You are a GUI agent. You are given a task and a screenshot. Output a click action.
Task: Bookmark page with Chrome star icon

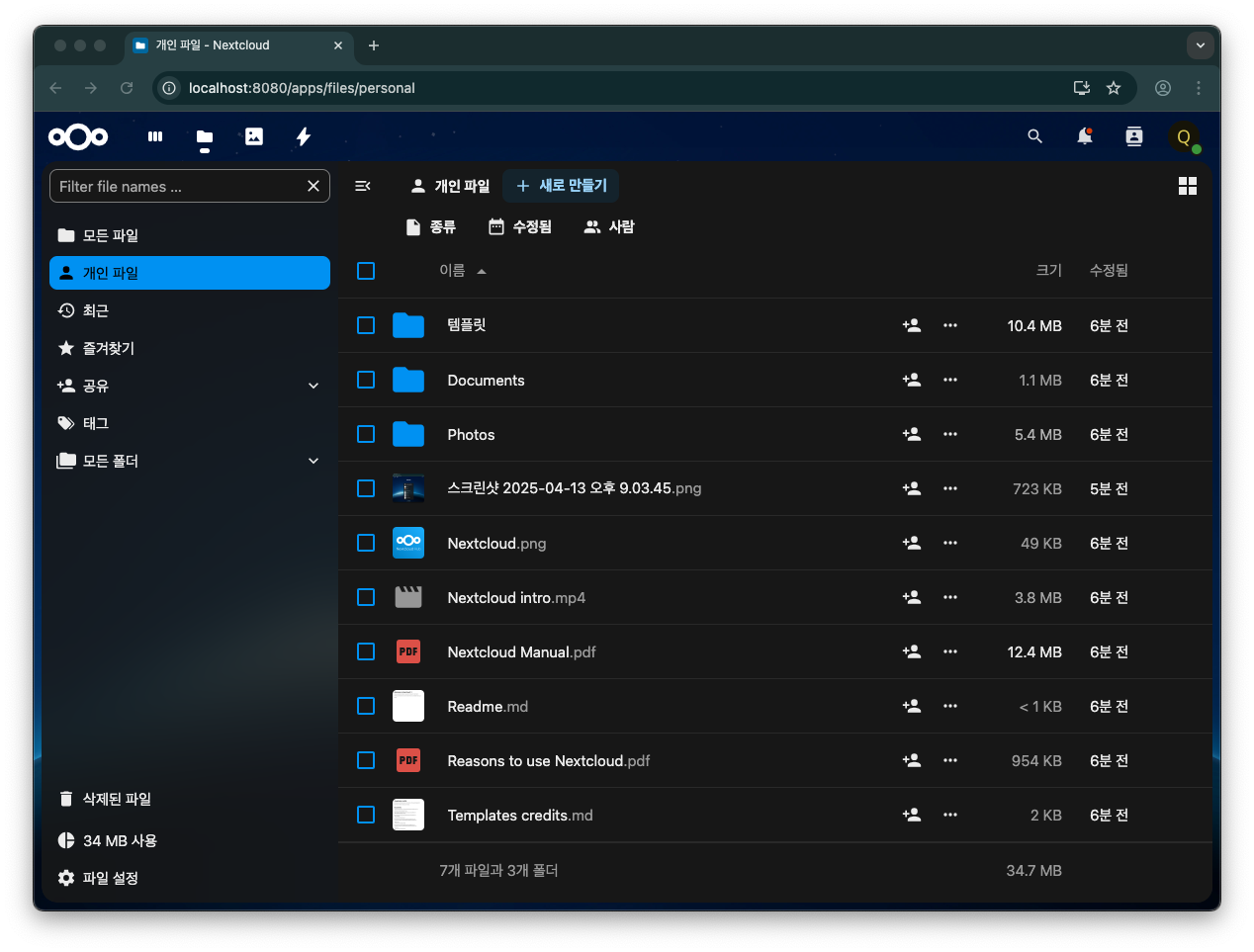click(1114, 88)
